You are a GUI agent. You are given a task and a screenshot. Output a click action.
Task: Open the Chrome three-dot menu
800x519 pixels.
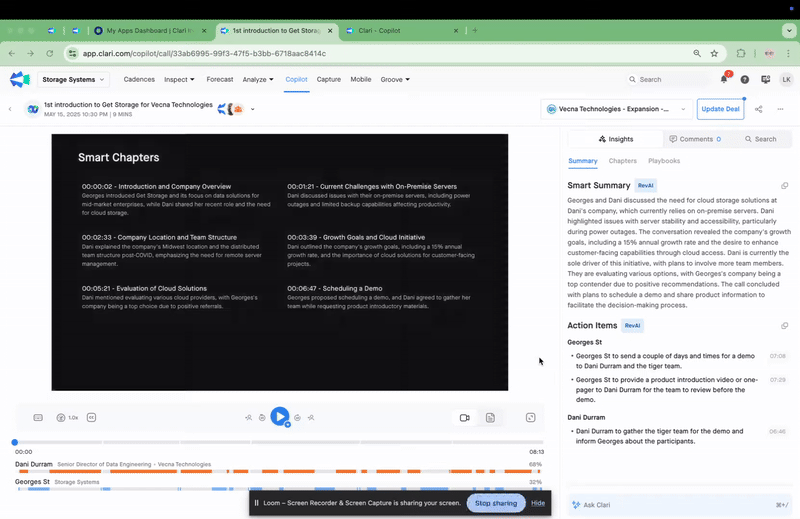[788, 53]
